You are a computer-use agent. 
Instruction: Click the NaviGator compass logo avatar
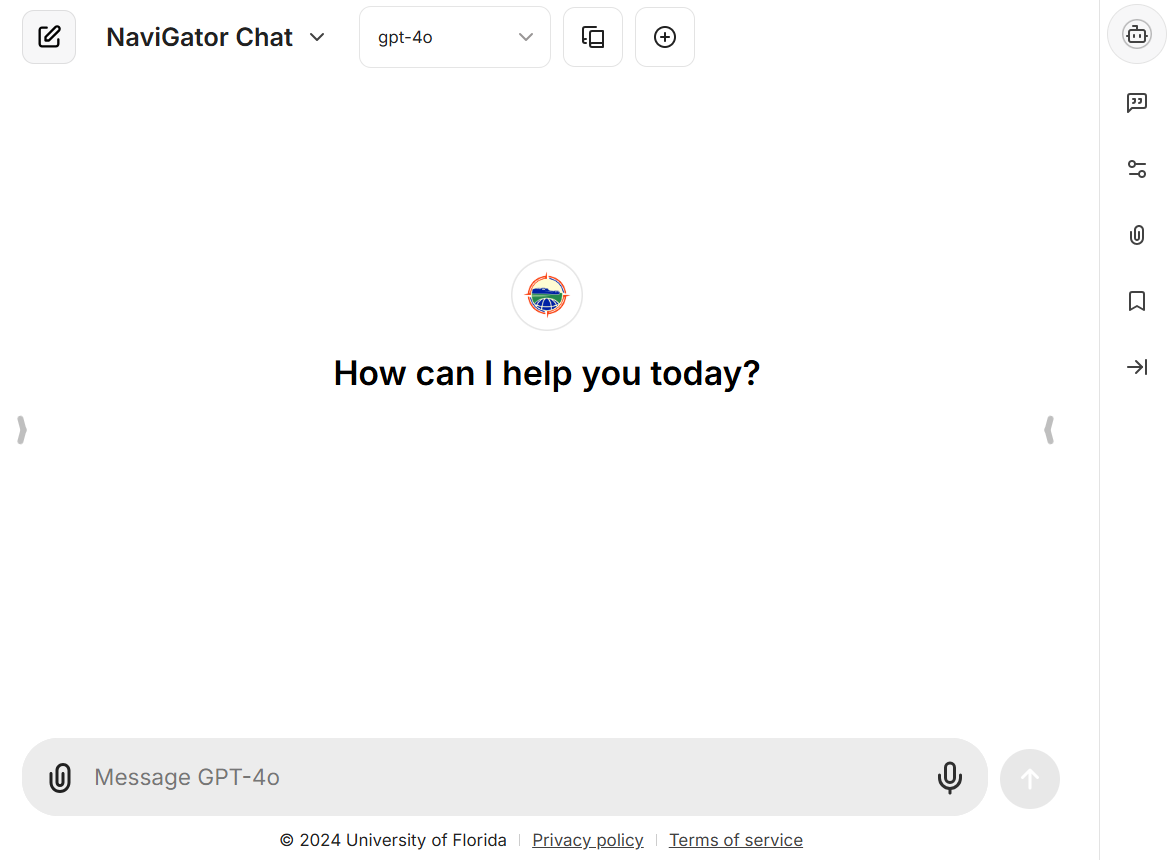coord(547,295)
